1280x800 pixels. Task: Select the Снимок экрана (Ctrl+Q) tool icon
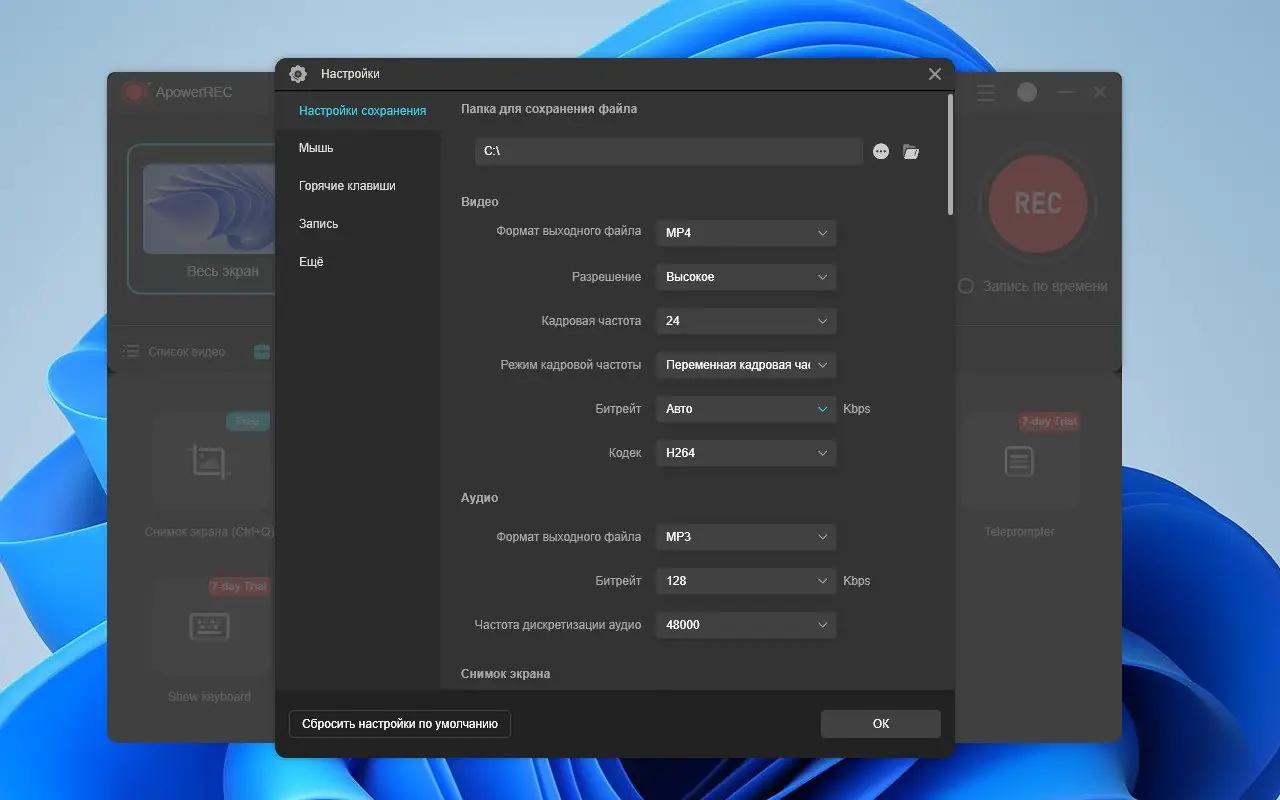tap(210, 461)
